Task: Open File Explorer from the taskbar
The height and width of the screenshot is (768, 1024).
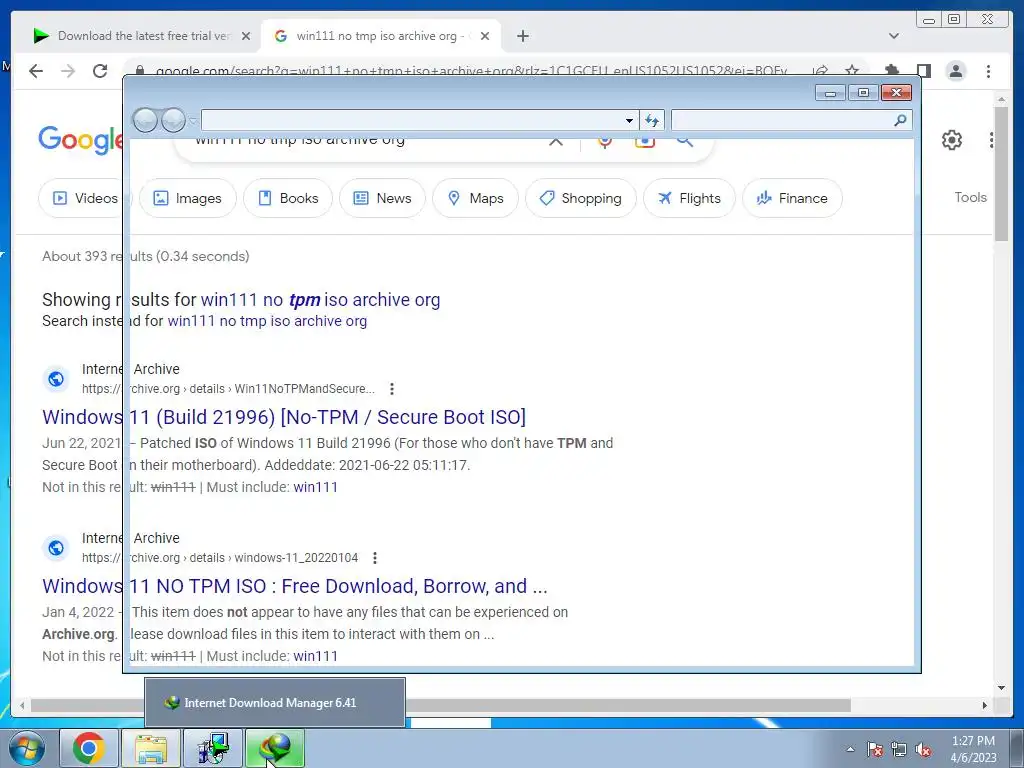Action: [151, 748]
